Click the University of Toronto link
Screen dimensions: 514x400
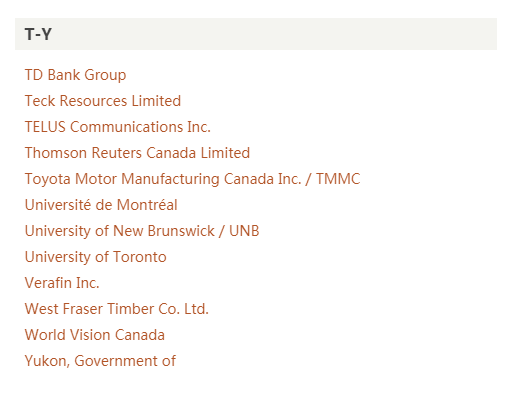click(x=95, y=257)
